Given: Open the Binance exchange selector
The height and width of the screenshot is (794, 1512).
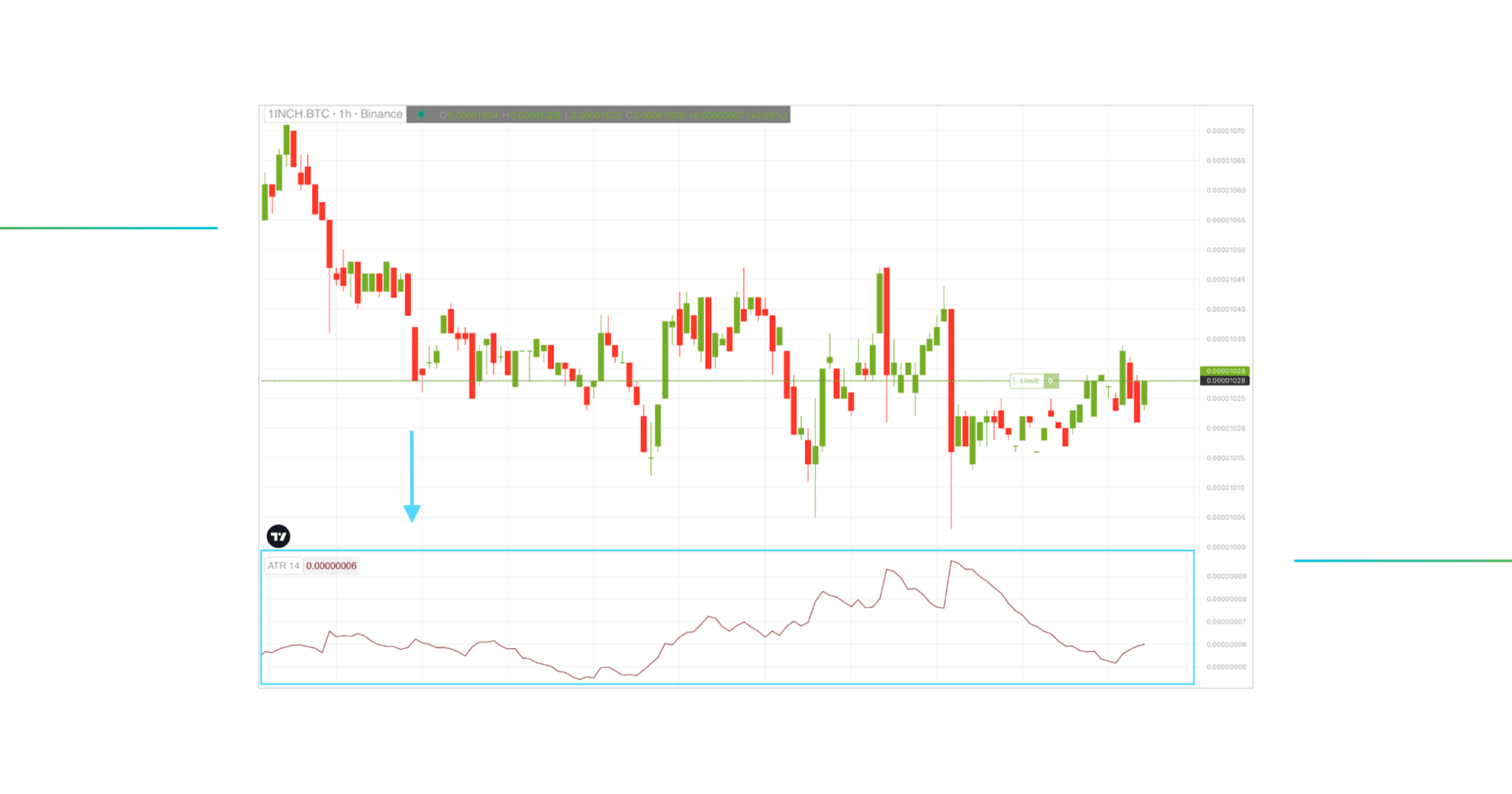Looking at the screenshot, I should pos(380,114).
